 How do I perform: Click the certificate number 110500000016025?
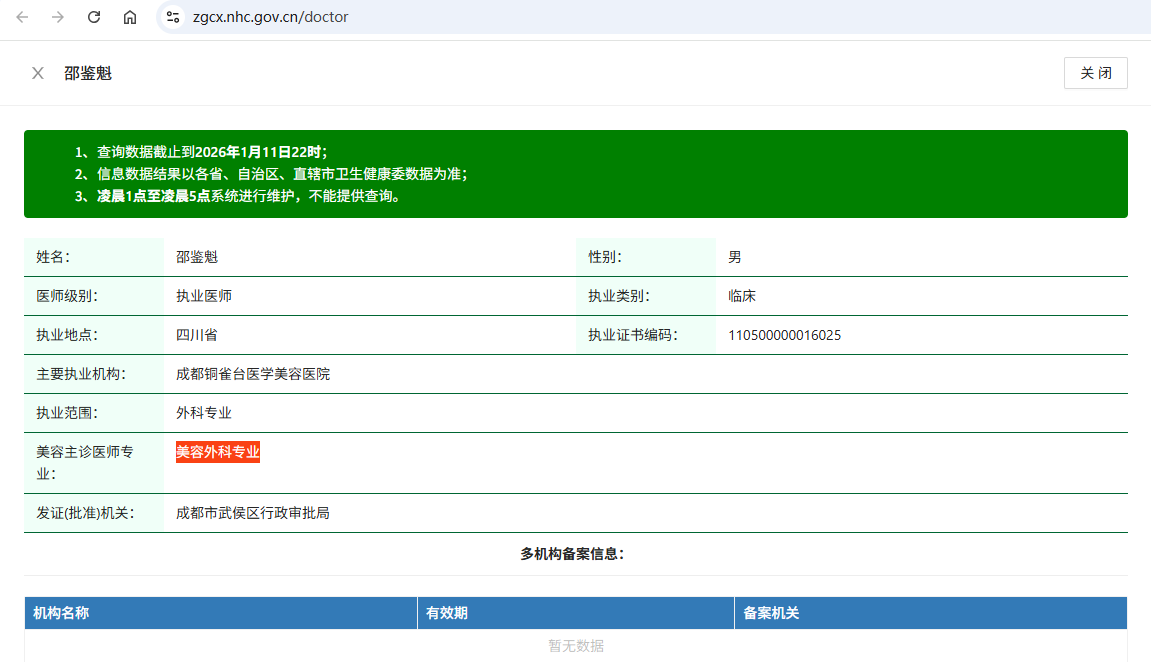[x=785, y=335]
